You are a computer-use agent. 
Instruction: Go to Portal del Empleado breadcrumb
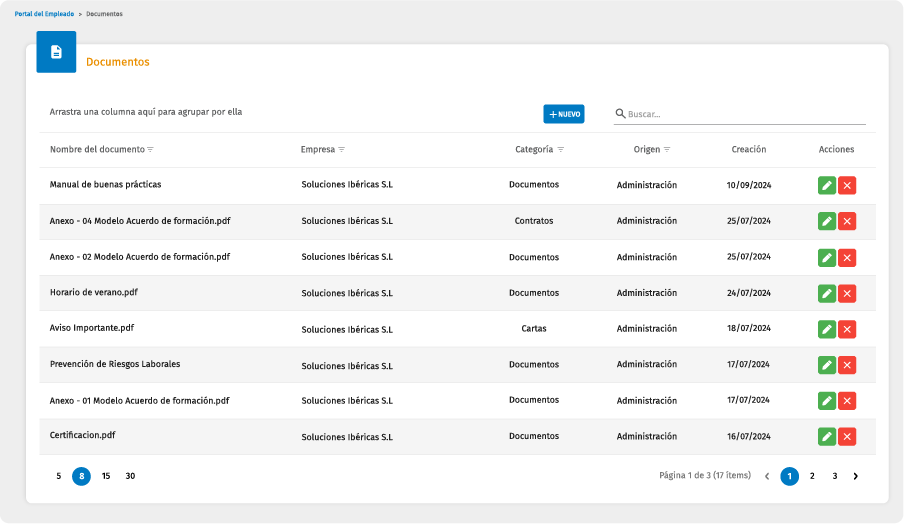click(x=43, y=14)
